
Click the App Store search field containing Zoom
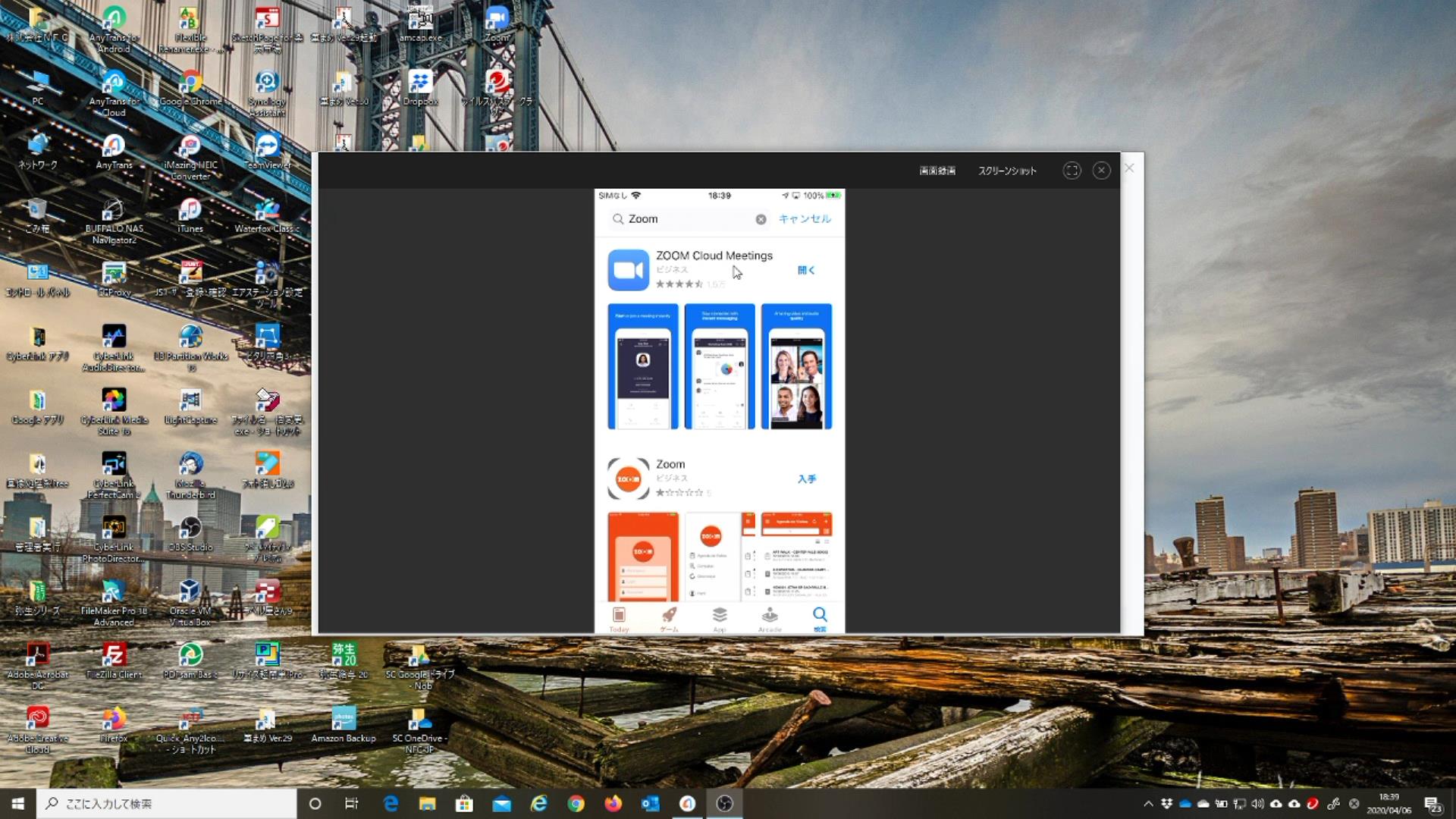(689, 219)
